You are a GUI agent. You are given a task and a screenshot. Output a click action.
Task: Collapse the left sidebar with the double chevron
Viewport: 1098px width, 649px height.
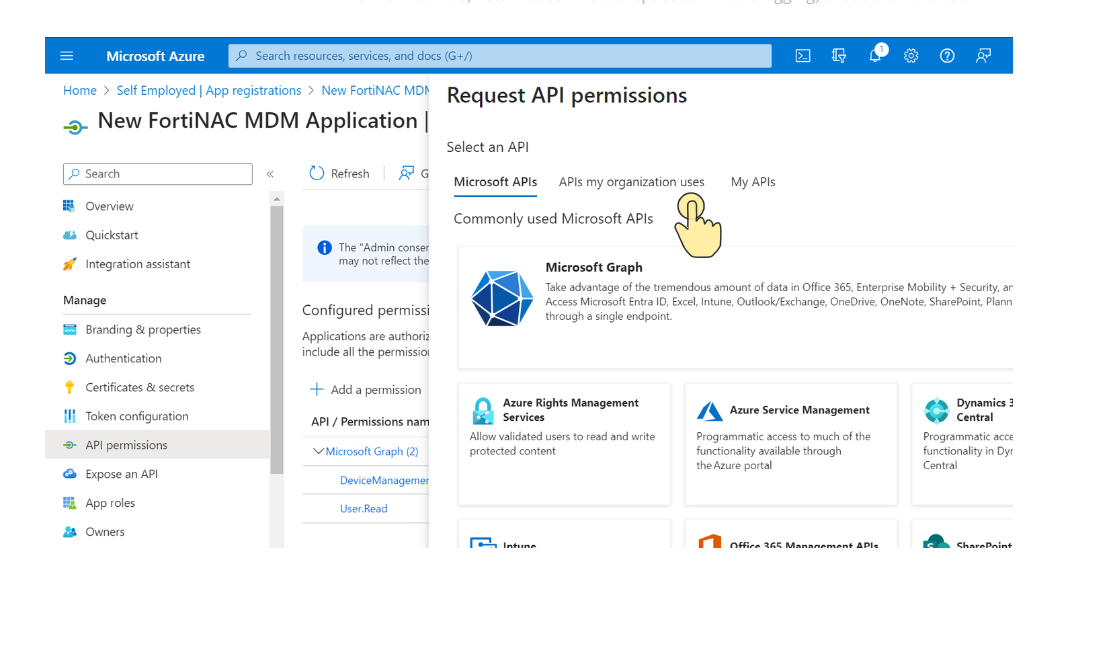tap(270, 174)
